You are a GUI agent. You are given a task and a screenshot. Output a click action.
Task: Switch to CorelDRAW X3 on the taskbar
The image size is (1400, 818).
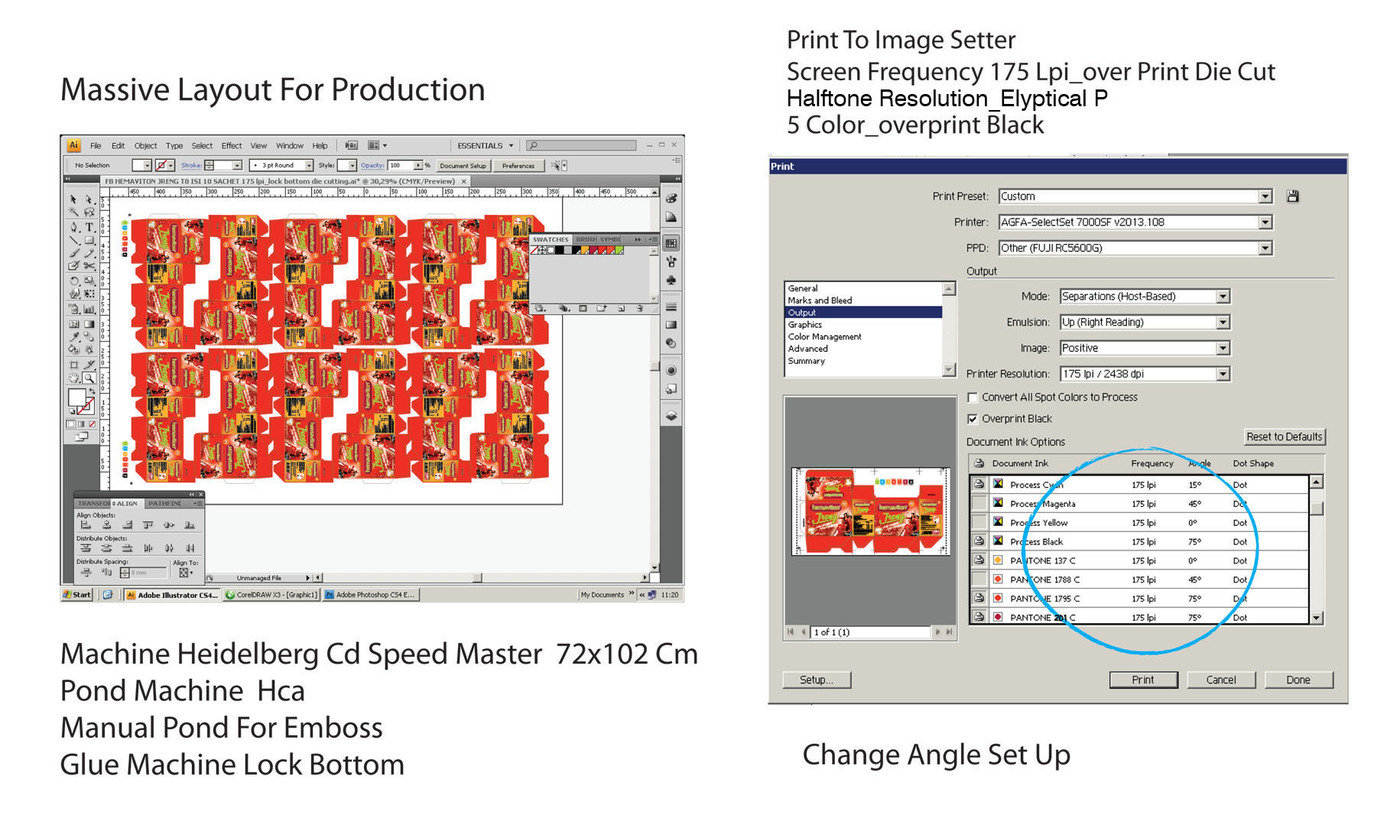click(x=271, y=595)
